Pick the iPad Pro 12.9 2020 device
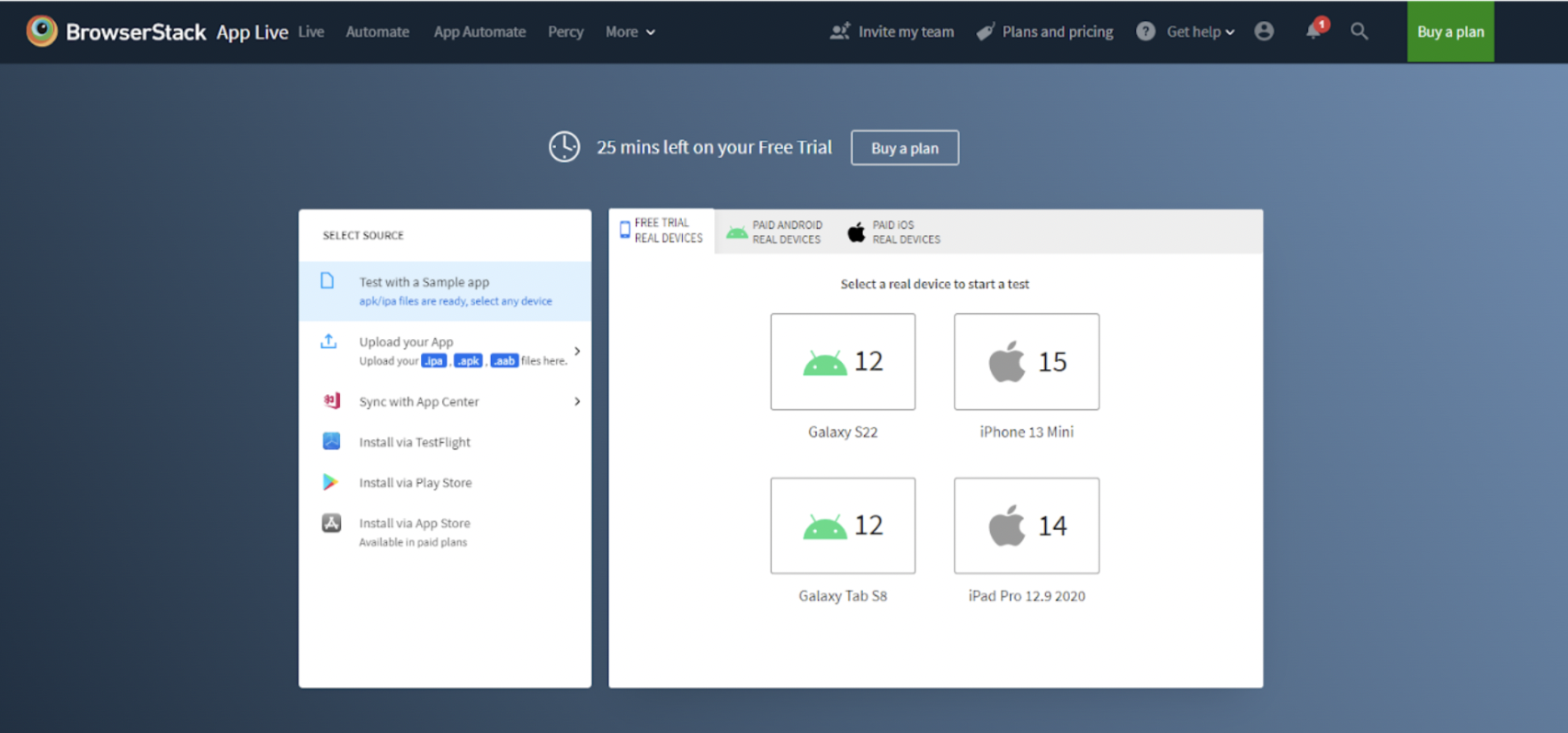 tap(1026, 525)
